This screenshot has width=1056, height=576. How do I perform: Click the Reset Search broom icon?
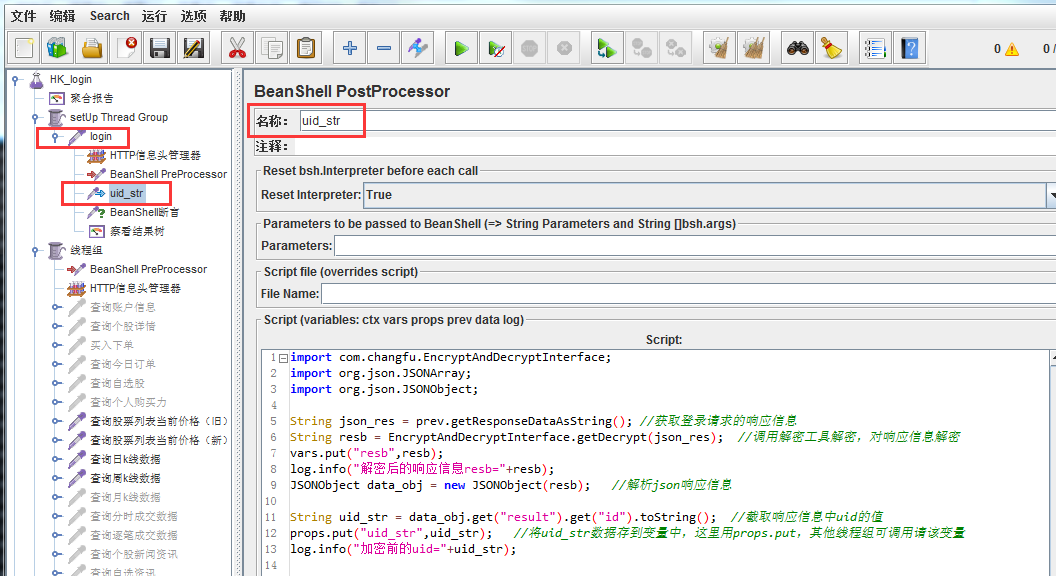point(832,48)
